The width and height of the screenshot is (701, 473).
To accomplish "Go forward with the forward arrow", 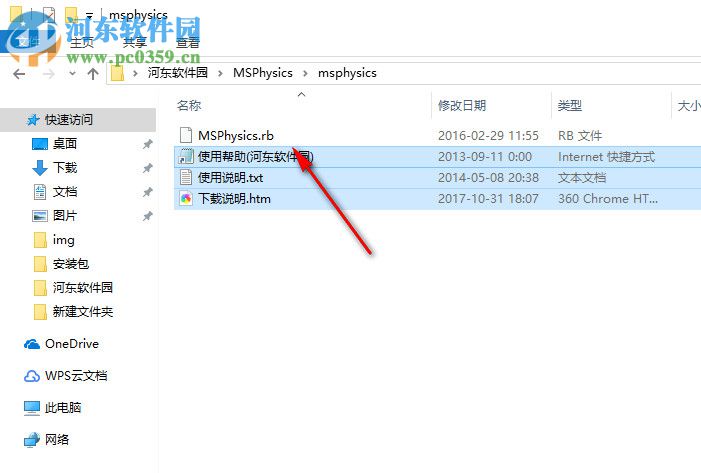I will click(48, 74).
